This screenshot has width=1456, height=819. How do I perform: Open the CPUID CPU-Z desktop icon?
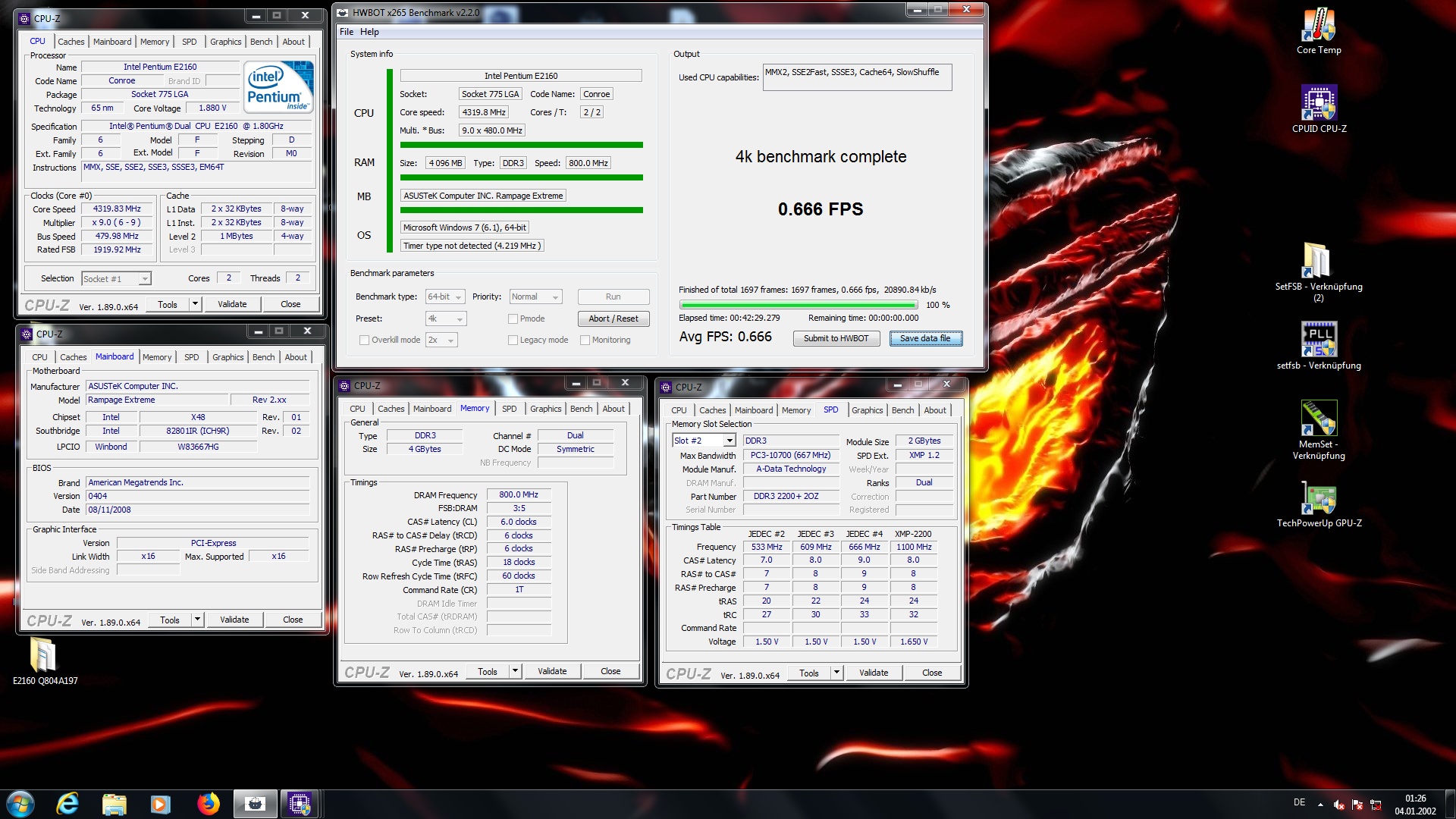(1319, 109)
